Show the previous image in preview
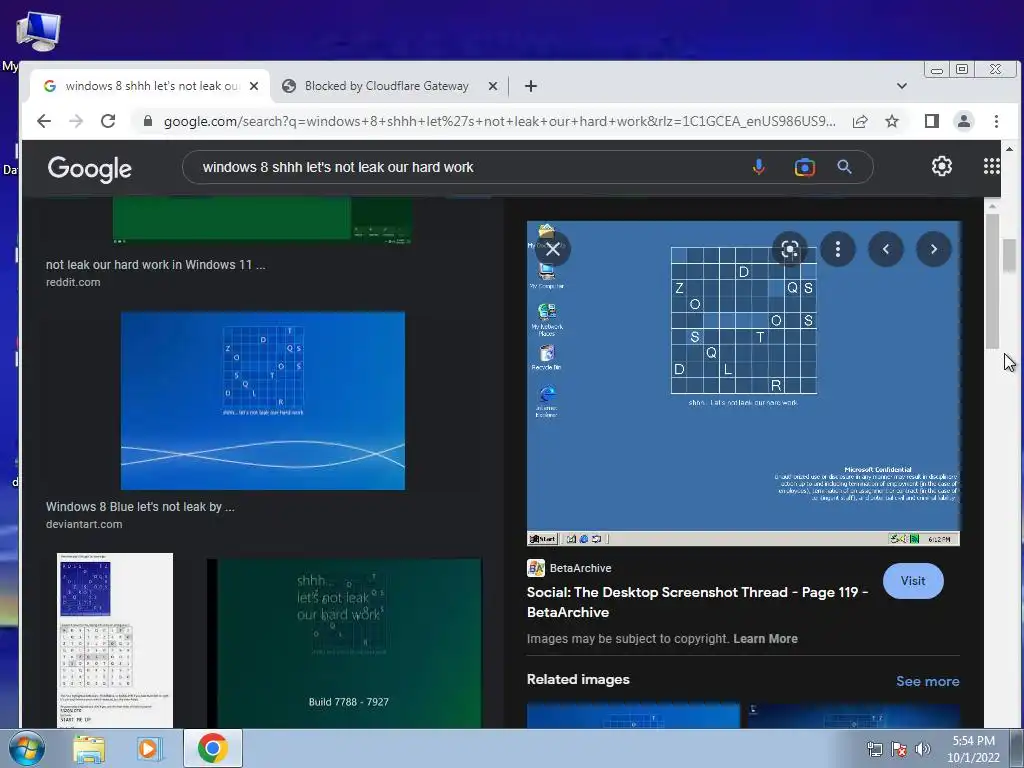This screenshot has height=768, width=1024. coord(886,249)
